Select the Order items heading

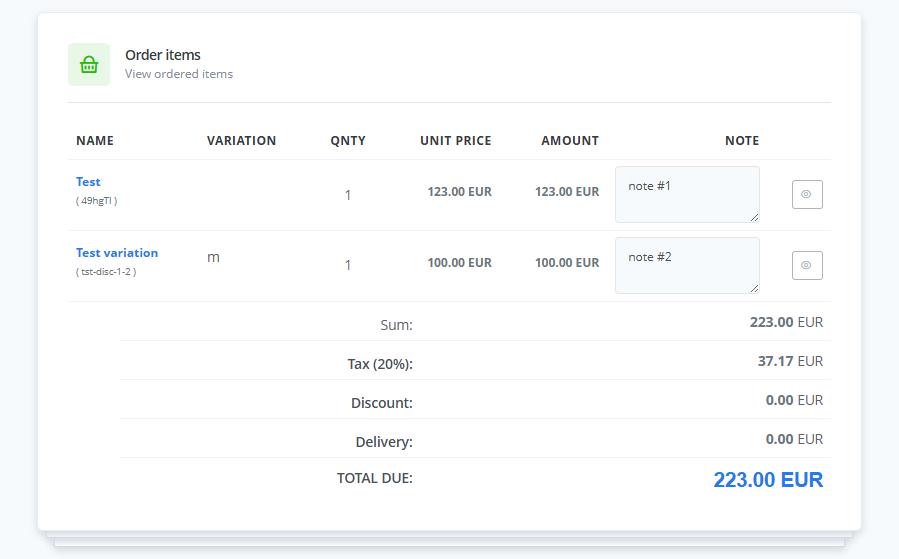163,55
